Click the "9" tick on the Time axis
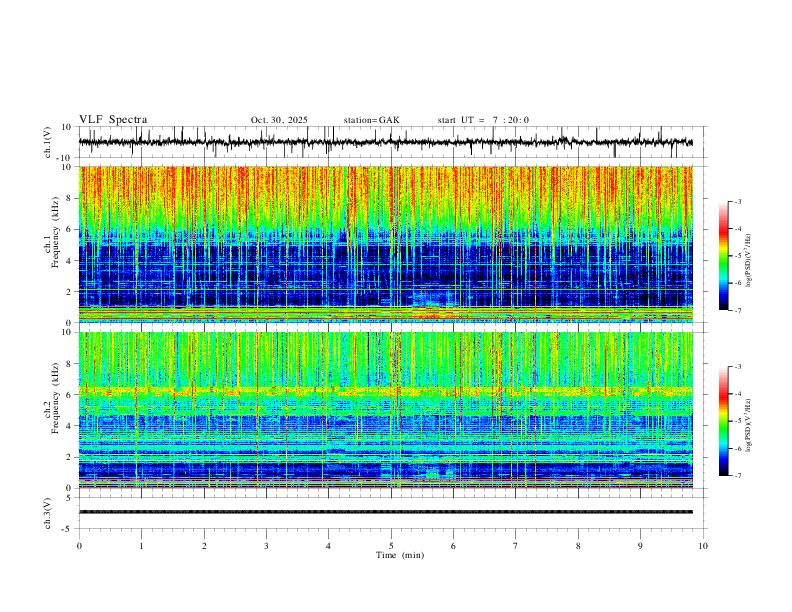 click(x=640, y=546)
